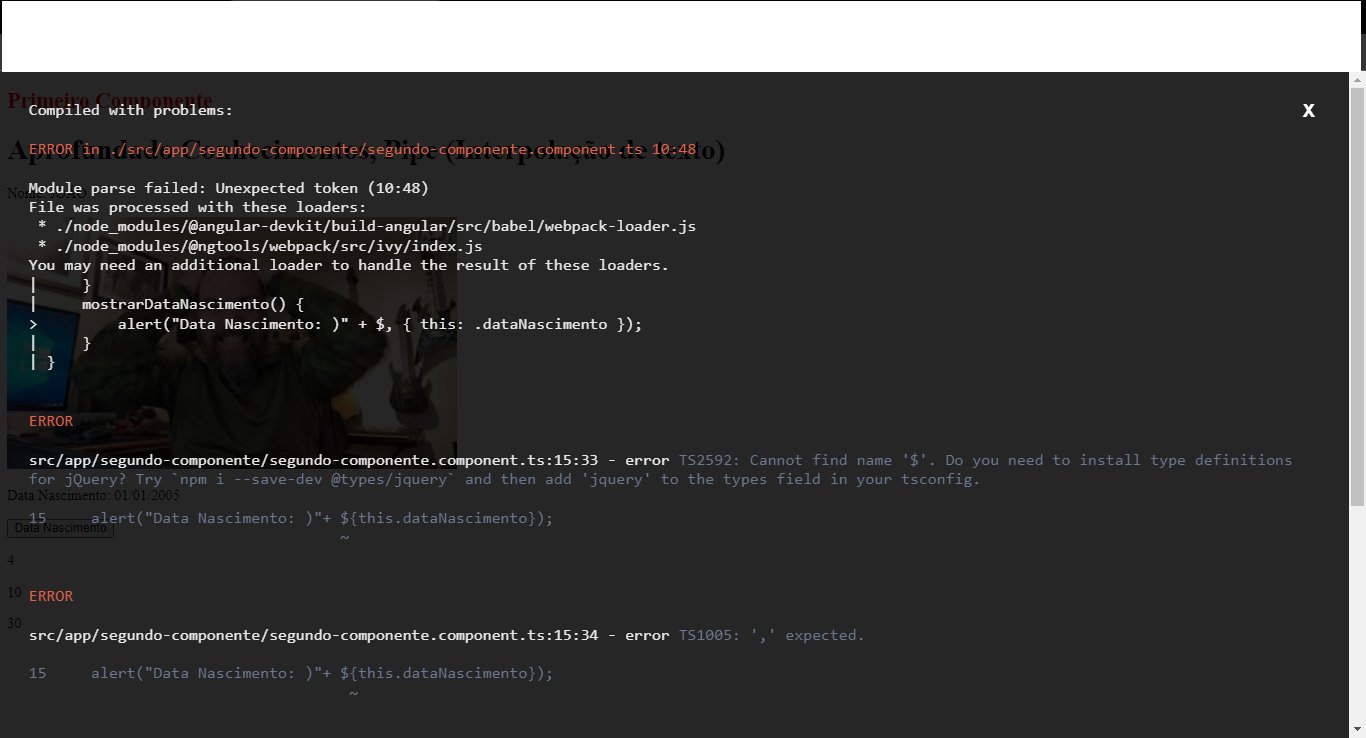Image resolution: width=1366 pixels, height=738 pixels.
Task: Click line 15 alert code under TS2592 error
Action: point(290,518)
